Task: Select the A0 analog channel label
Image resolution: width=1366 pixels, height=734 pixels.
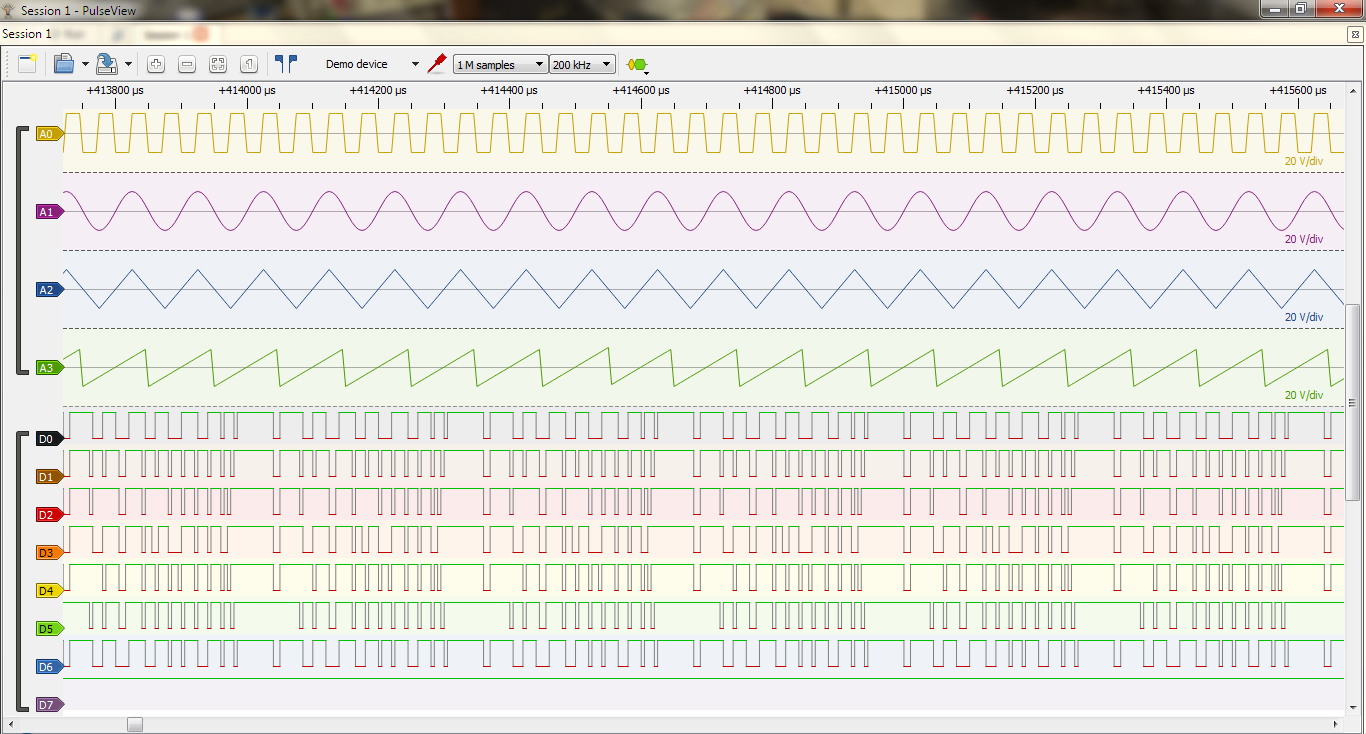Action: (x=49, y=133)
